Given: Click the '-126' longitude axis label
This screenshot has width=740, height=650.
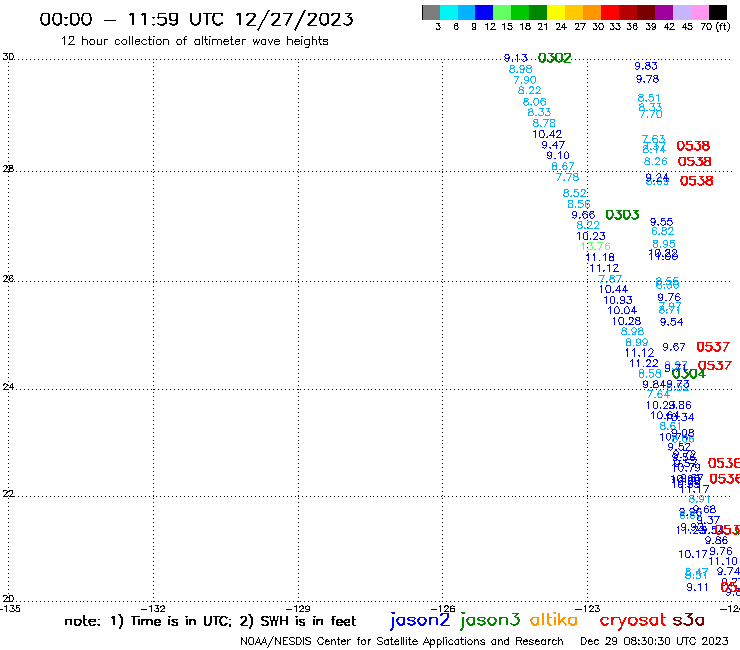Looking at the screenshot, I should (443, 608).
